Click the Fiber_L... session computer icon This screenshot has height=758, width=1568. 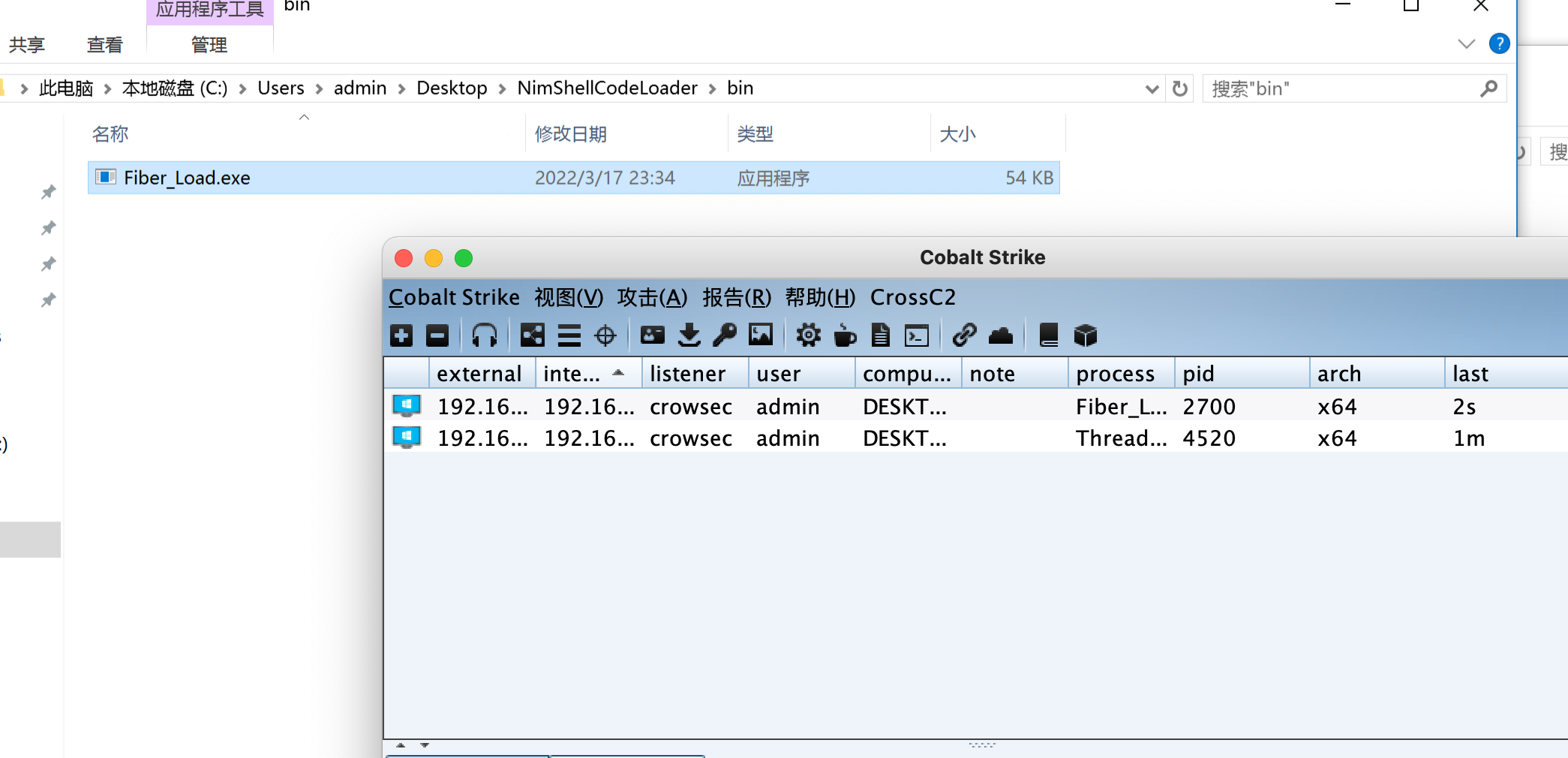407,406
